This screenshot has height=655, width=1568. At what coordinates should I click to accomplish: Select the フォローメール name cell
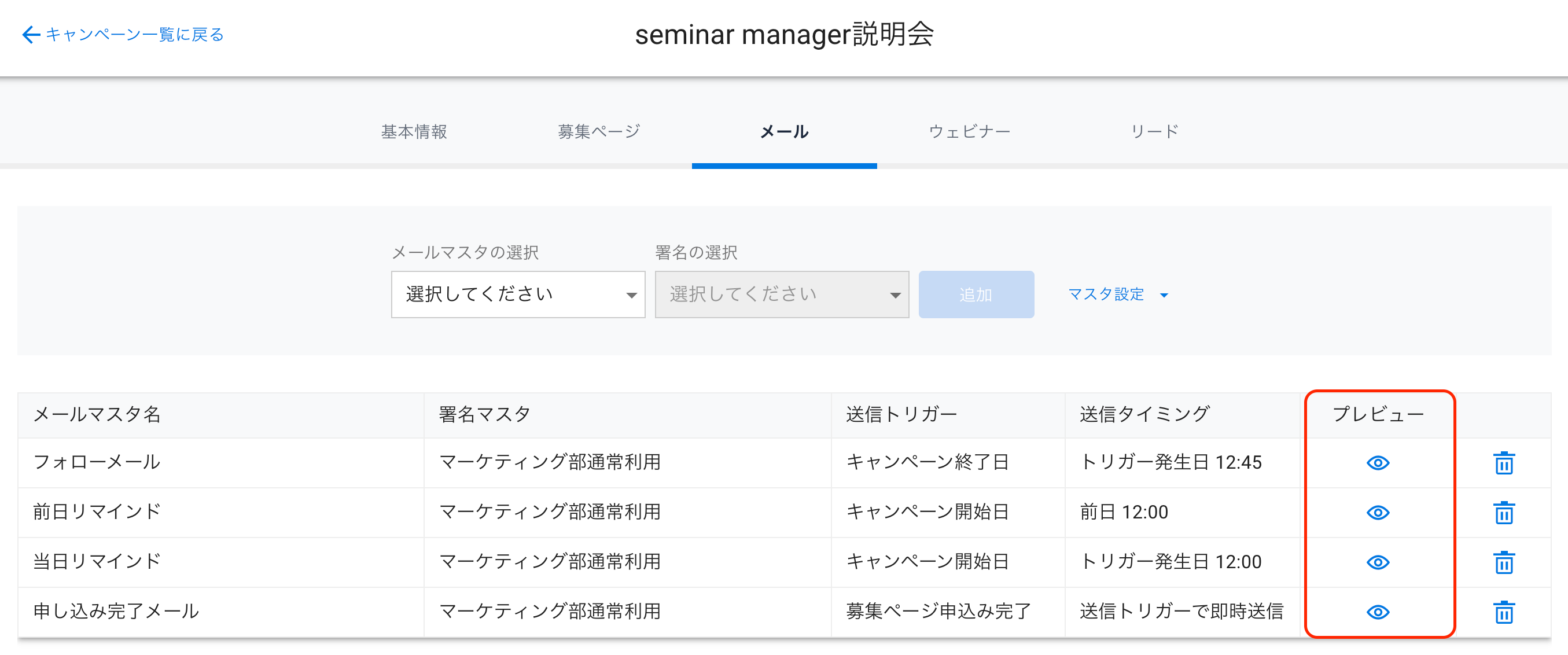221,463
